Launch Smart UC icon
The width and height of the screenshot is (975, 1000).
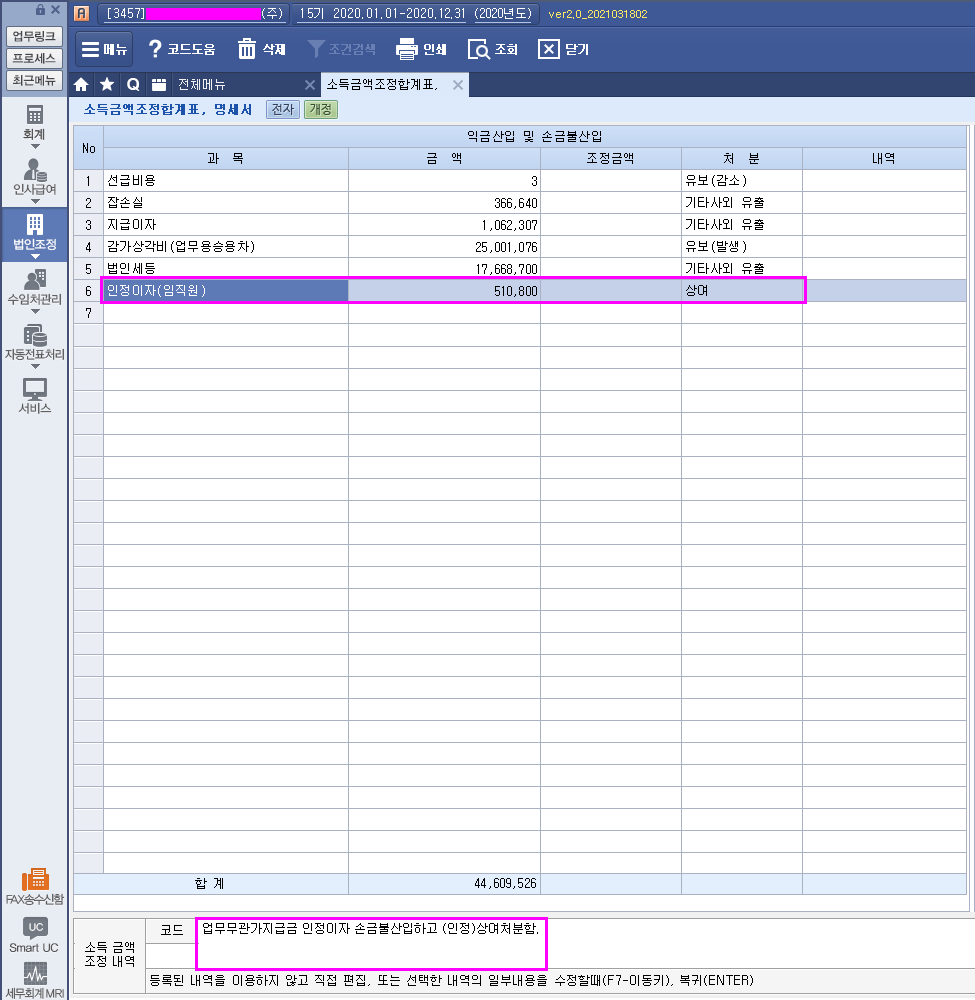[34, 934]
